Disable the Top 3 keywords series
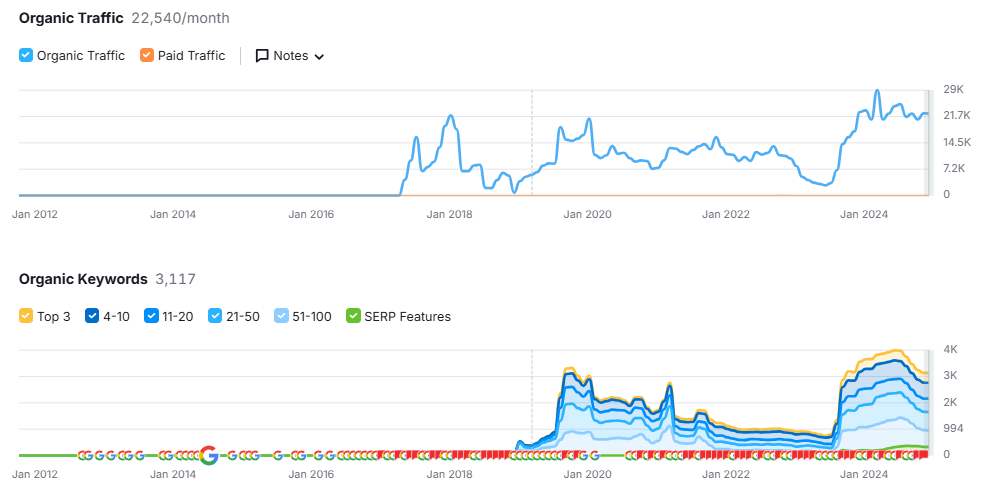Image resolution: width=995 pixels, height=493 pixels. point(26,317)
